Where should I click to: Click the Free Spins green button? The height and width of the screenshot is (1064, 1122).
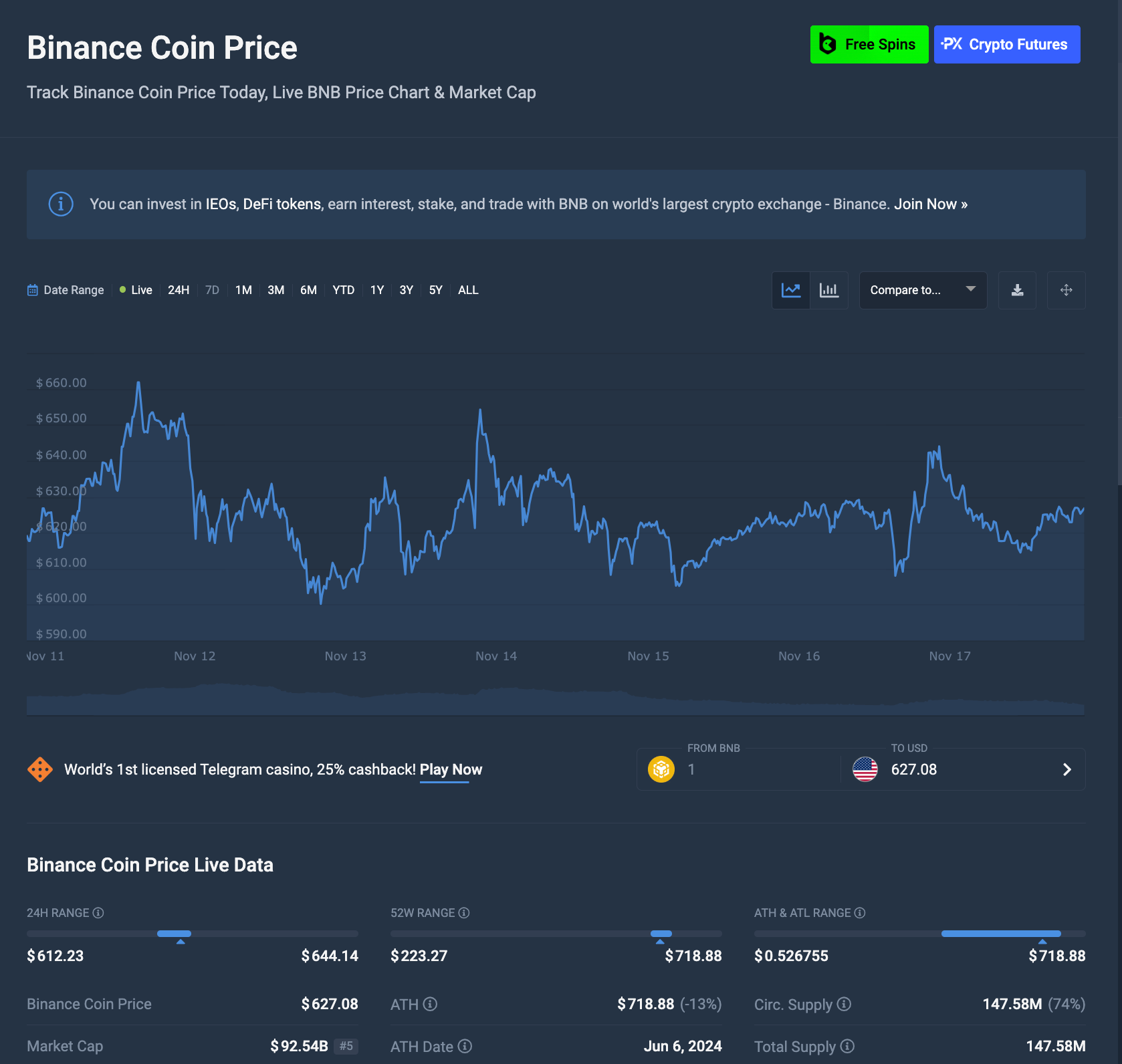click(x=869, y=45)
